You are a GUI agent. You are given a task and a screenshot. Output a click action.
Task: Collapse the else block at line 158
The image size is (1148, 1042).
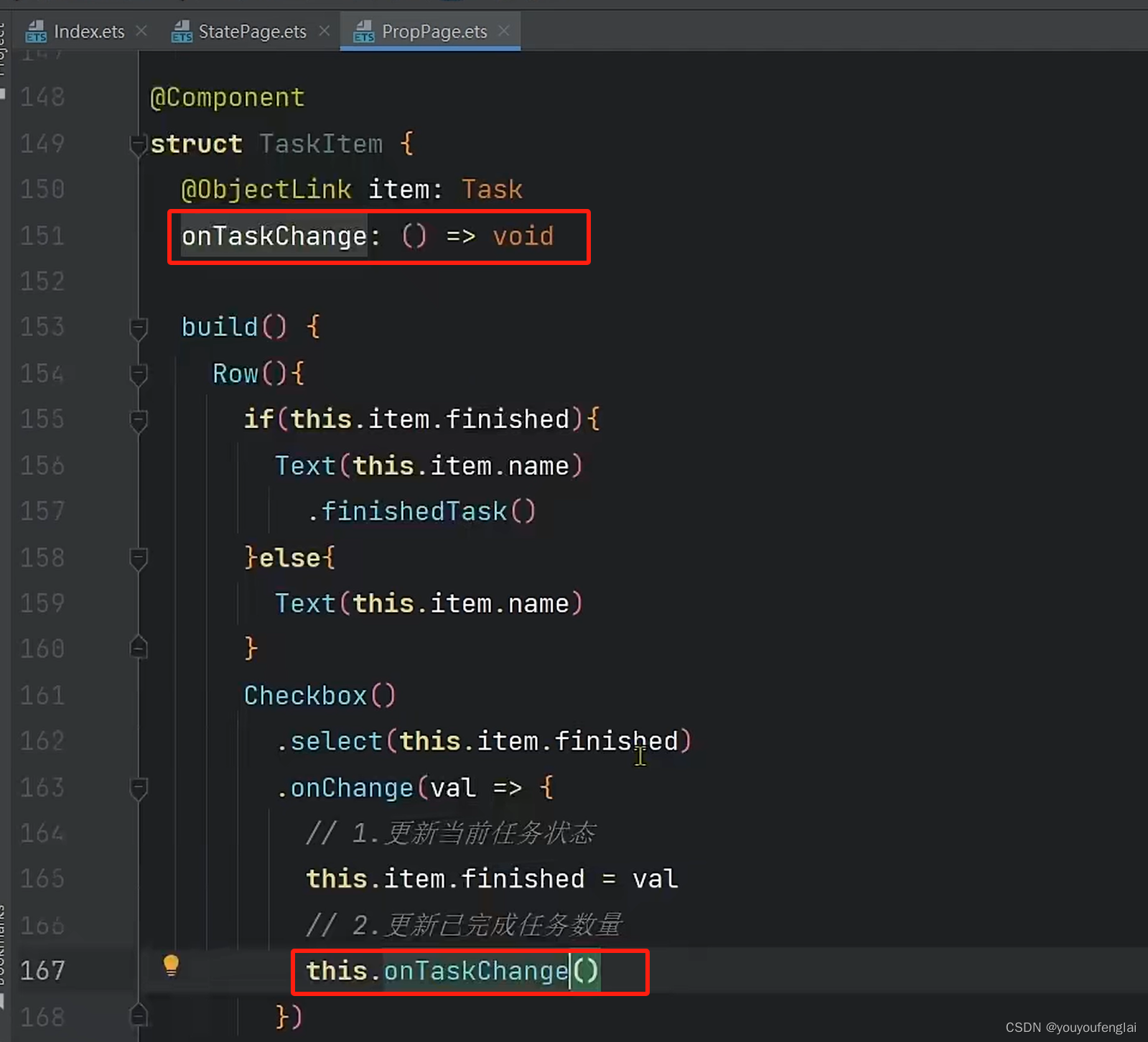point(139,558)
